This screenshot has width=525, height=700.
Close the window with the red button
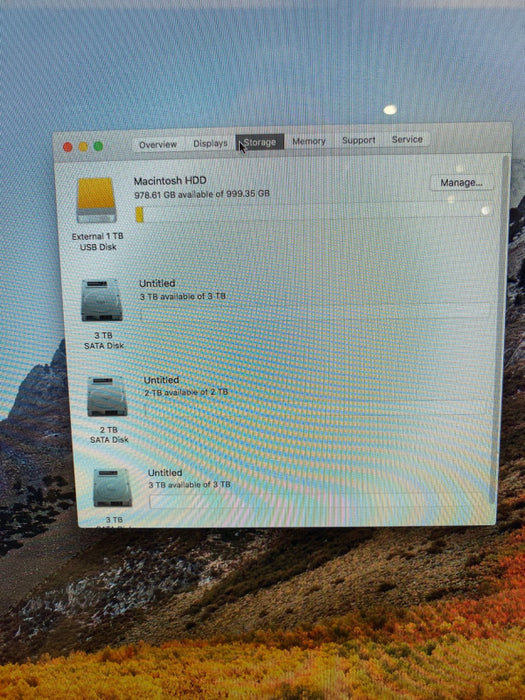pyautogui.click(x=68, y=147)
